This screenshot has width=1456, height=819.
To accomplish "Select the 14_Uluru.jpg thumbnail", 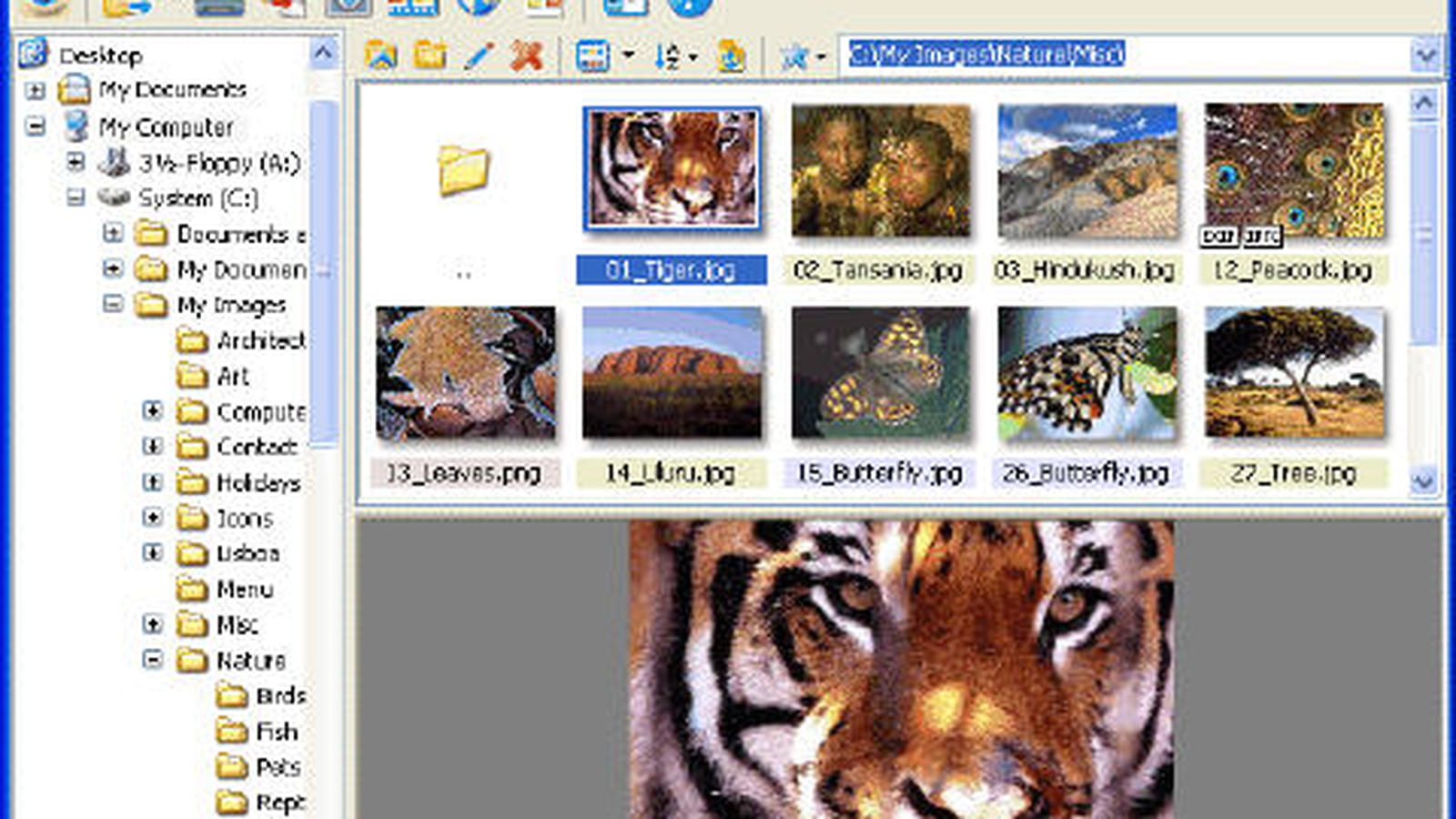I will coord(672,372).
